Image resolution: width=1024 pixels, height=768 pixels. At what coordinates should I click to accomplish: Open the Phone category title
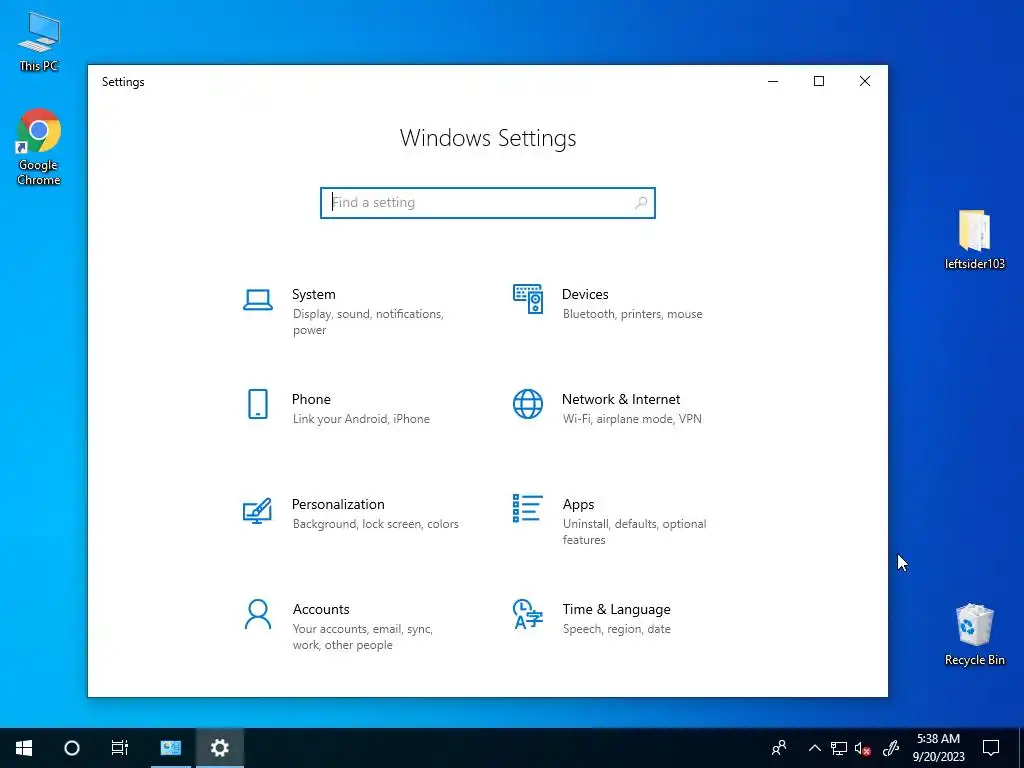(311, 399)
